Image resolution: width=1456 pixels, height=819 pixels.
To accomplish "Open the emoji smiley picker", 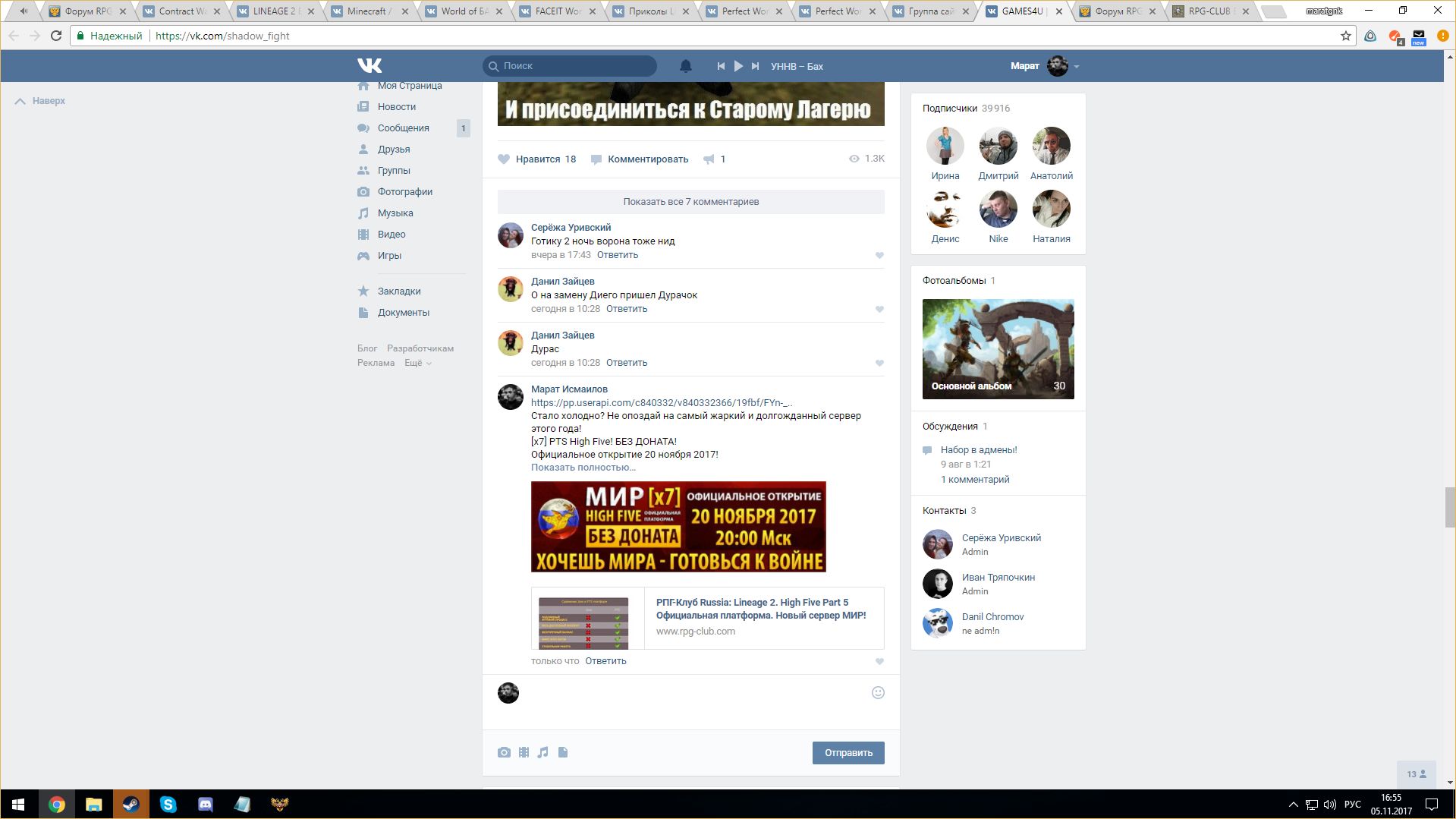I will tap(878, 693).
